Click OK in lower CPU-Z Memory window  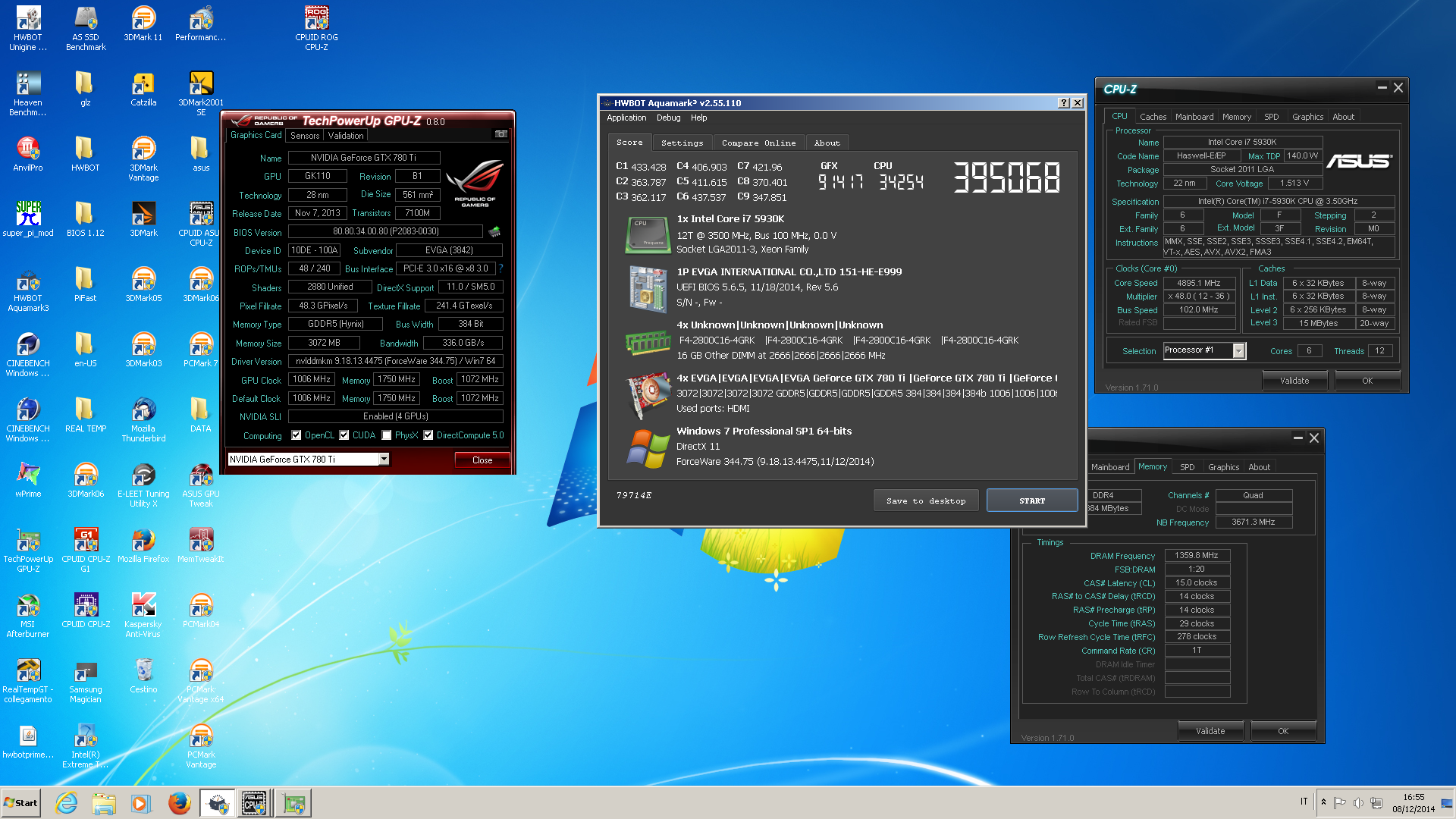(1283, 731)
